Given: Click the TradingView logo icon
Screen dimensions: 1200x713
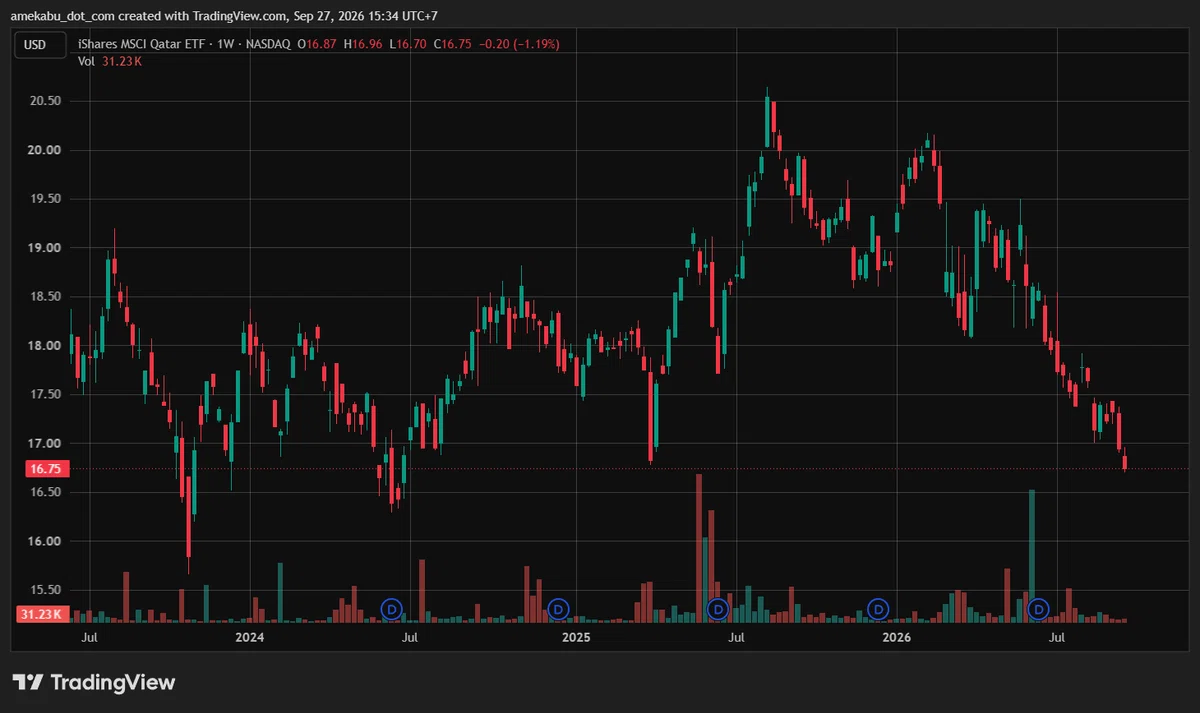Looking at the screenshot, I should 28,683.
